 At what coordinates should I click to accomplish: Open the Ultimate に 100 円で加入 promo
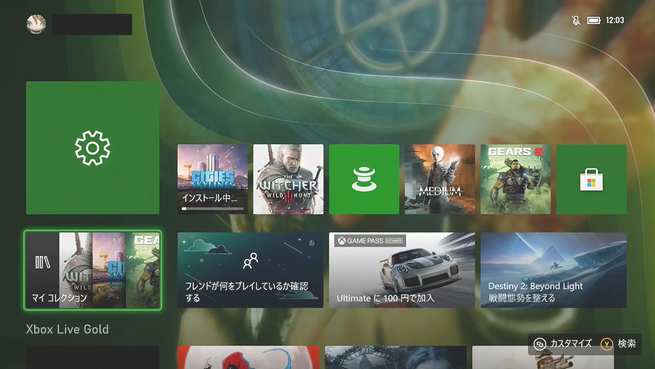point(402,270)
